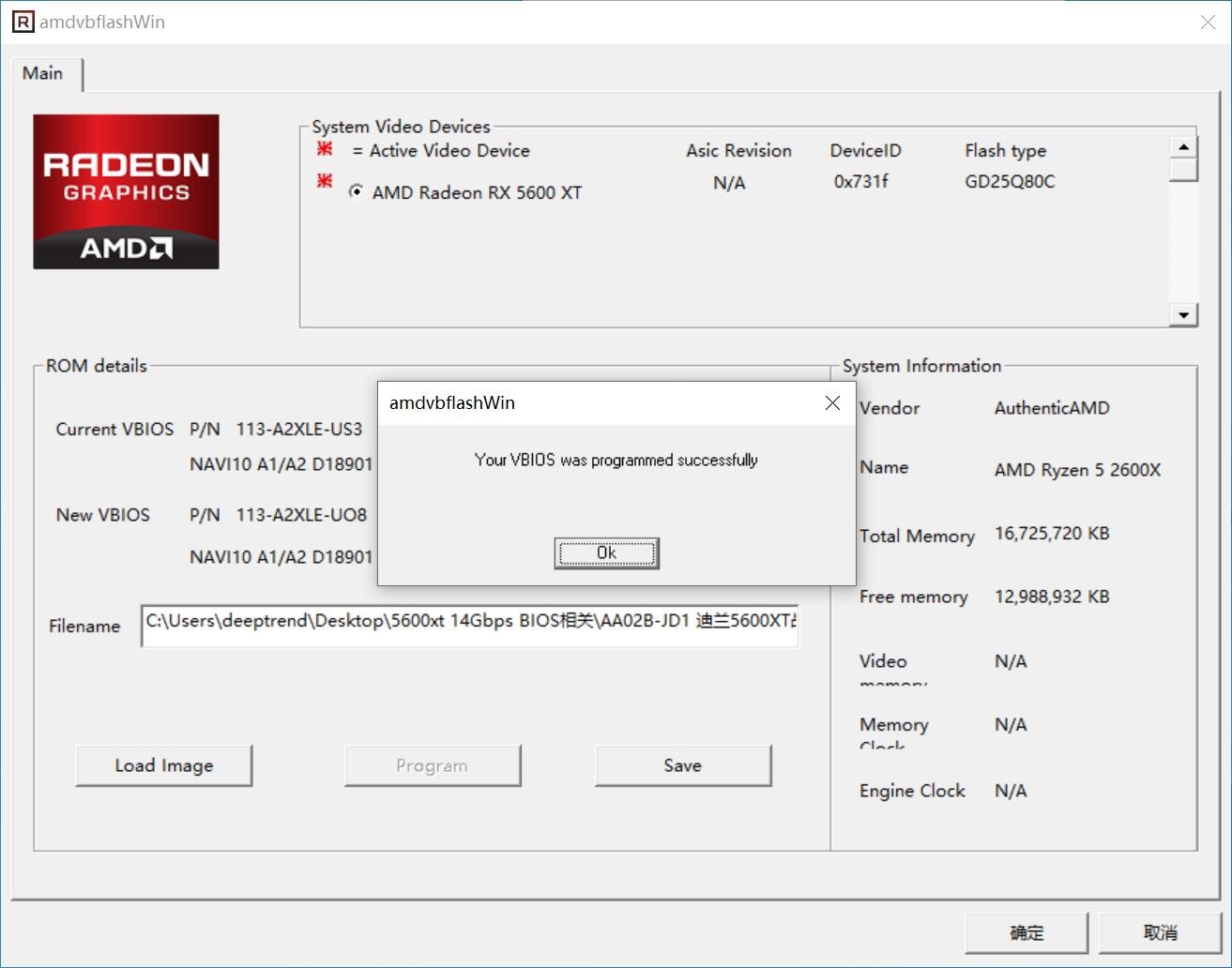Click the 取消 button
The height and width of the screenshot is (968, 1232).
click(x=1160, y=932)
